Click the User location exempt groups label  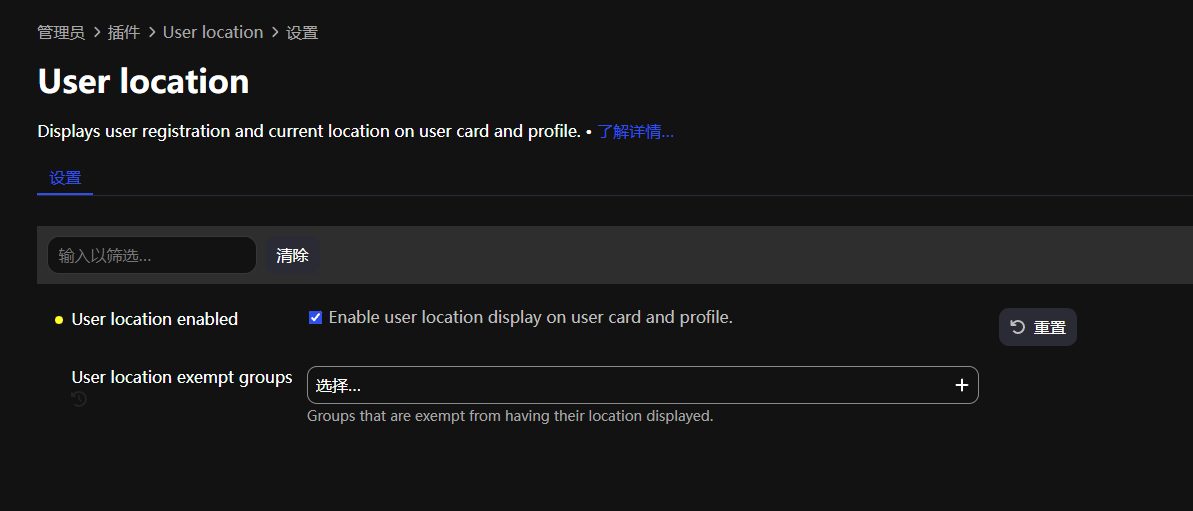pos(182,378)
